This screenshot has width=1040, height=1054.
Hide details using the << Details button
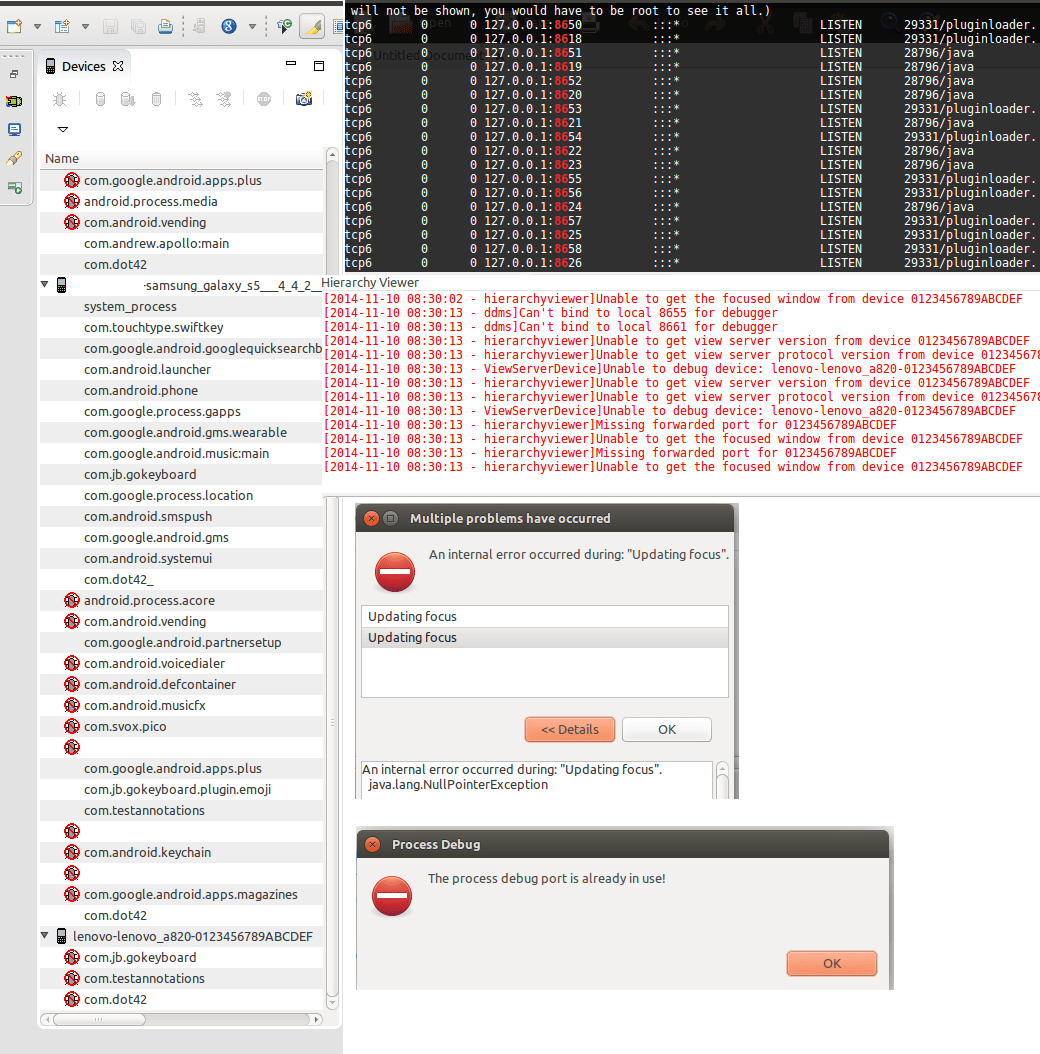(569, 729)
